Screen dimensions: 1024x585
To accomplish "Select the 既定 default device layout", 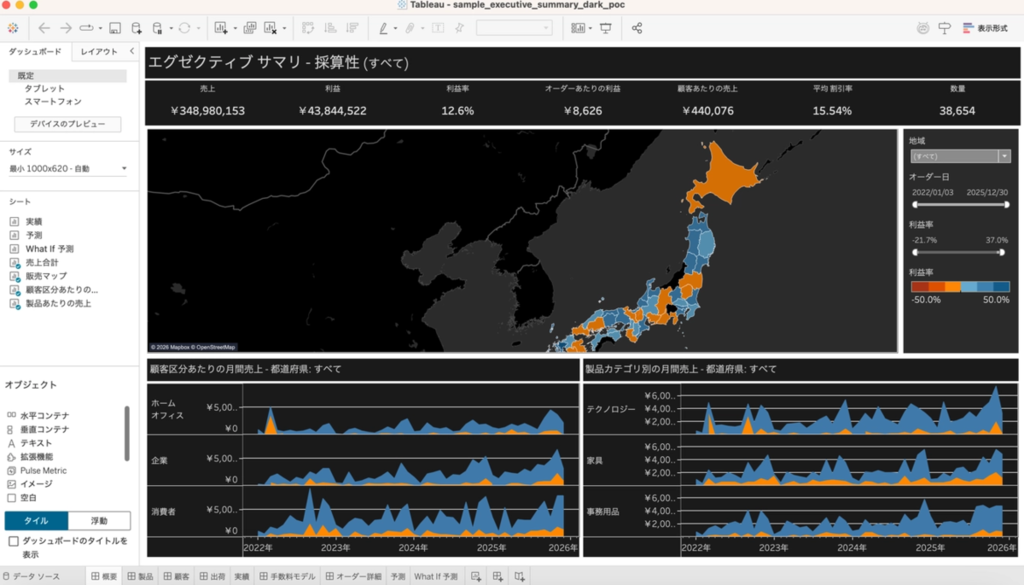I will (x=67, y=76).
